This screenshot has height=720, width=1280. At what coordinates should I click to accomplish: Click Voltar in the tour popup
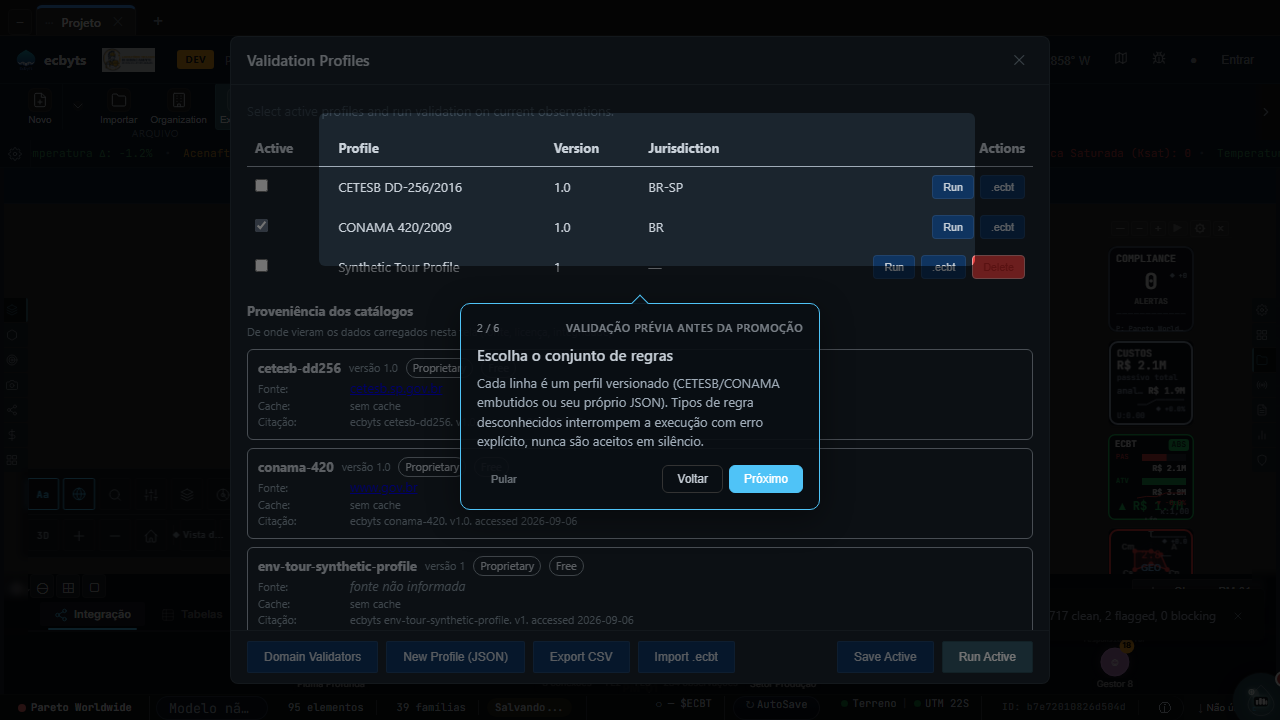[x=692, y=479]
